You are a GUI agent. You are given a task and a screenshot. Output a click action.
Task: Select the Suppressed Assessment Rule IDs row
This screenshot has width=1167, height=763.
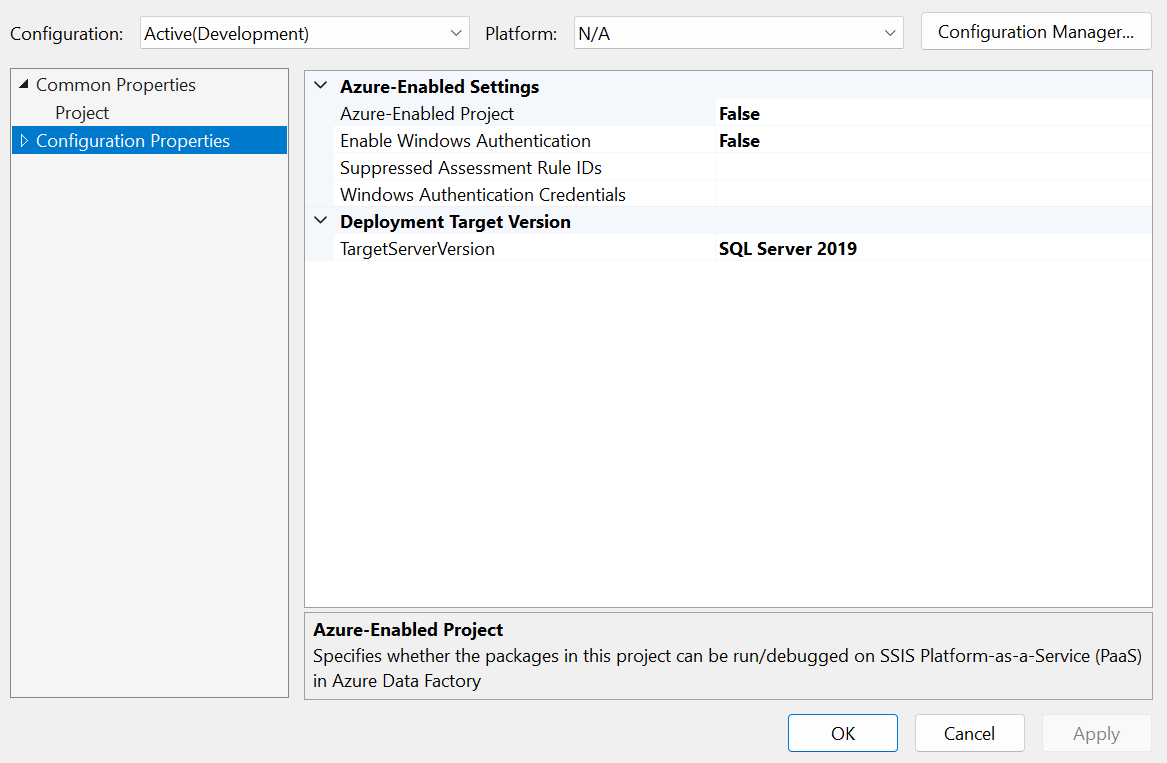[x=470, y=168]
